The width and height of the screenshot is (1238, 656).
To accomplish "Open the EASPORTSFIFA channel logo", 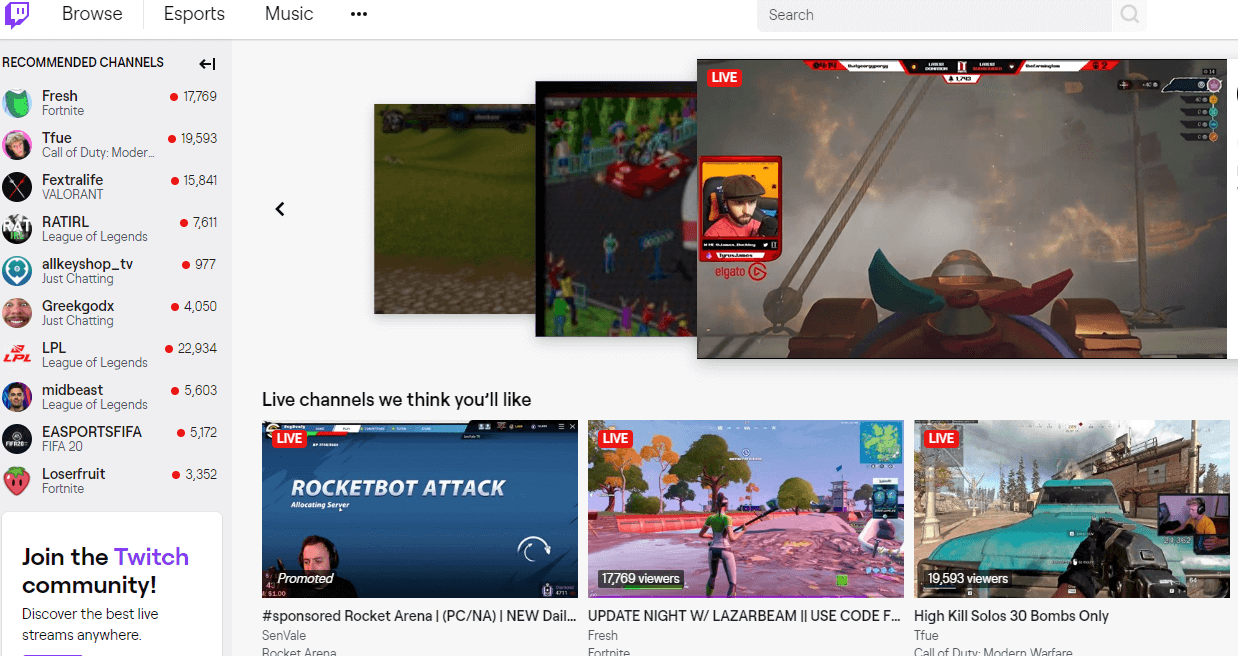I will [x=17, y=439].
